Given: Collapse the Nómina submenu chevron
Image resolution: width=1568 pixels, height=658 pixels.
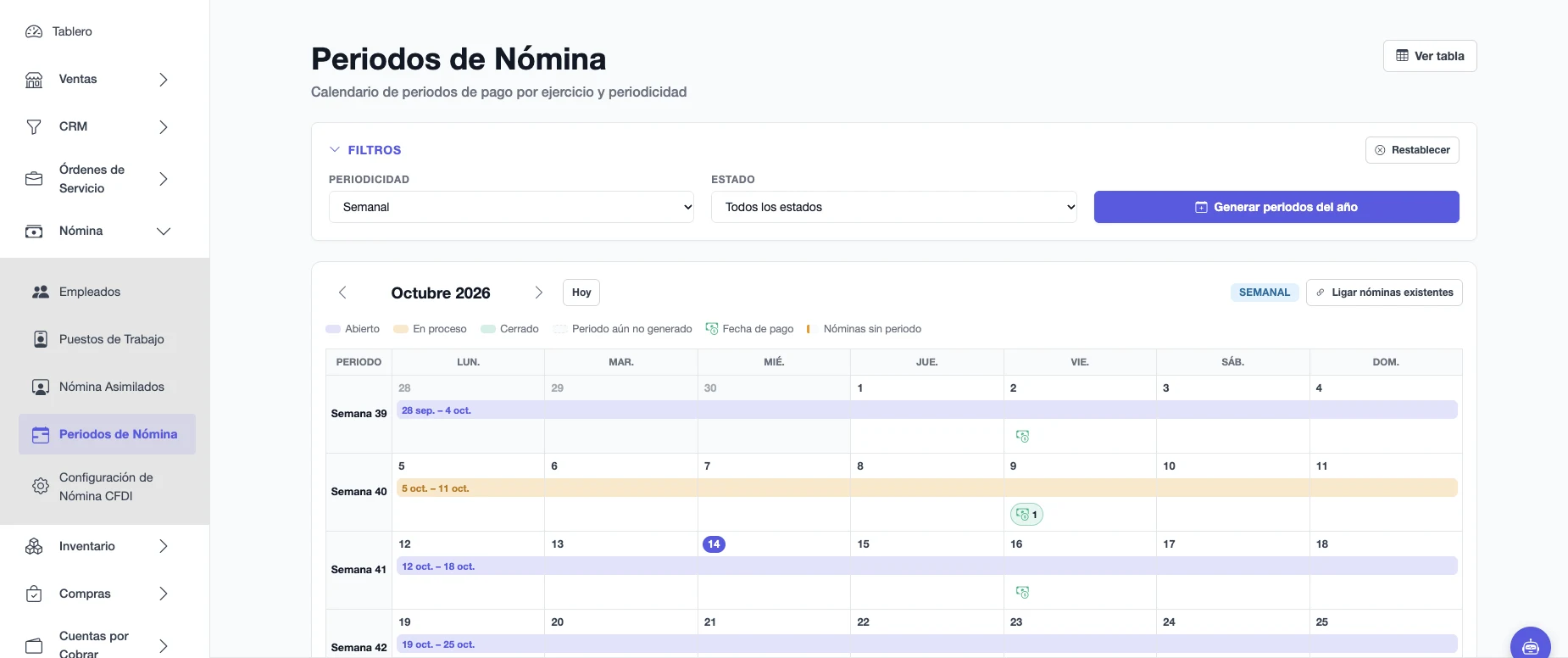Looking at the screenshot, I should (x=164, y=231).
